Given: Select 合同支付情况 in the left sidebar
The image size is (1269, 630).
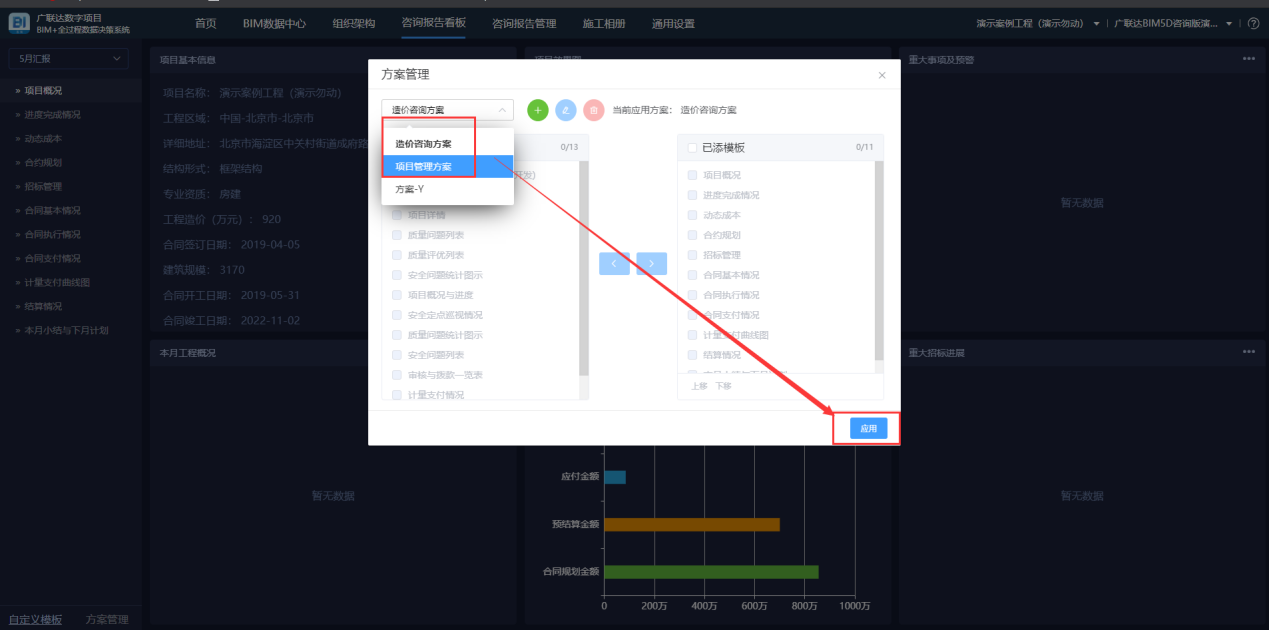Looking at the screenshot, I should click(71, 259).
